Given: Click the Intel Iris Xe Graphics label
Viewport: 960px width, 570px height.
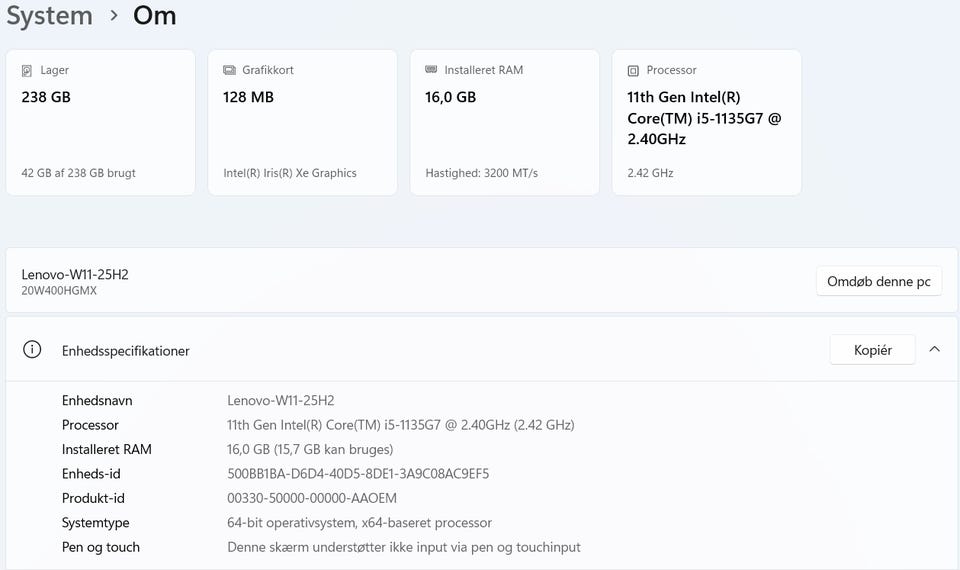Looking at the screenshot, I should pos(290,173).
